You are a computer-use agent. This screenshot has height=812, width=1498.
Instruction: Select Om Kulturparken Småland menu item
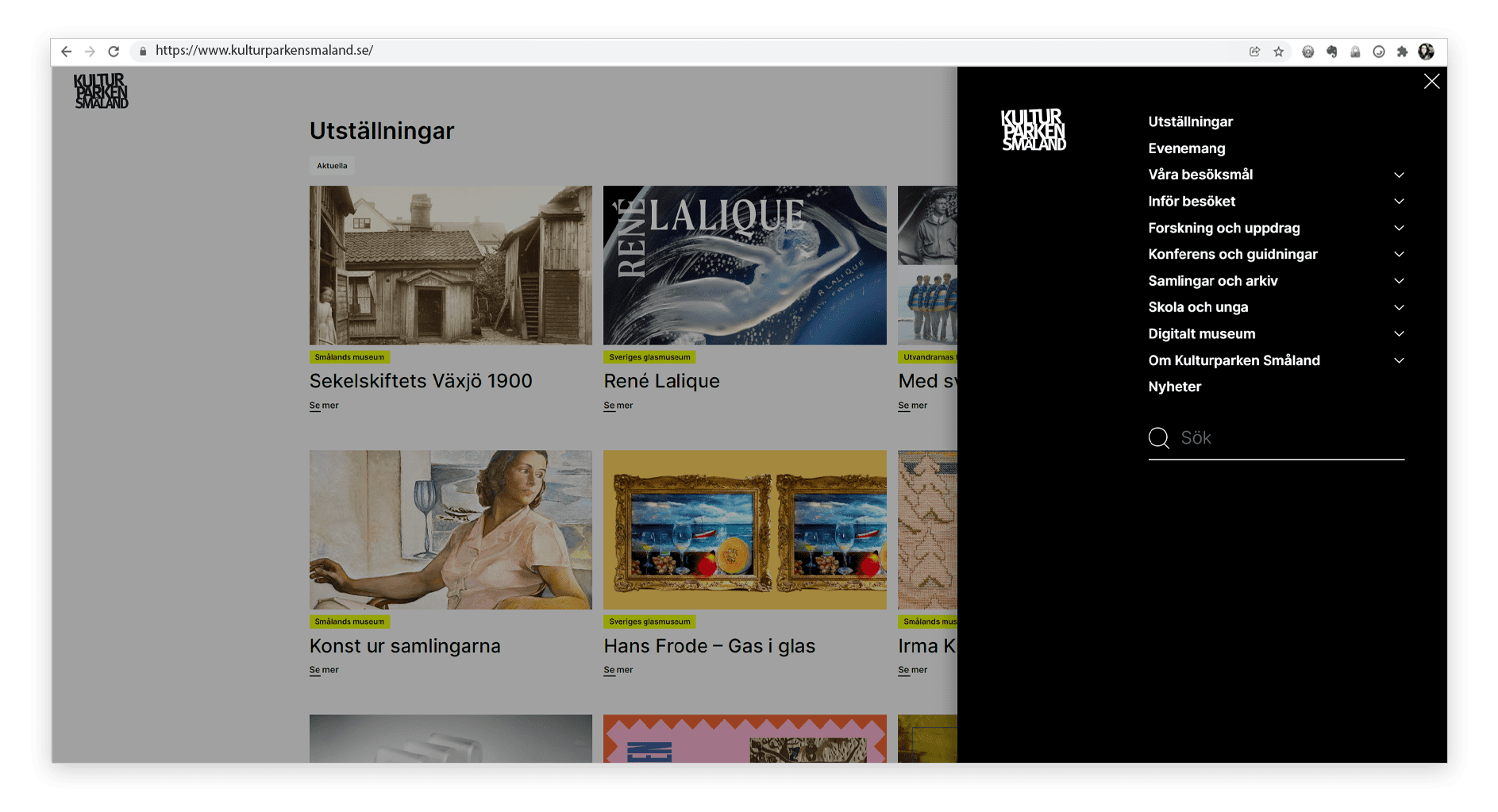click(1234, 360)
